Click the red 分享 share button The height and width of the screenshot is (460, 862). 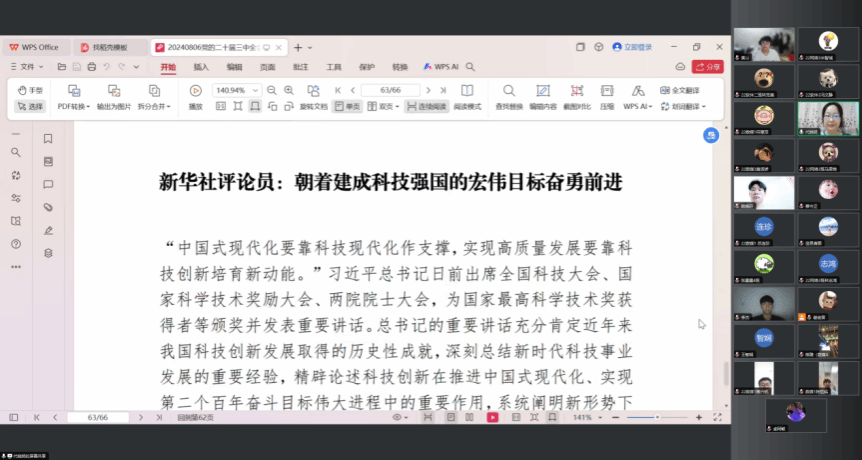pos(708,67)
